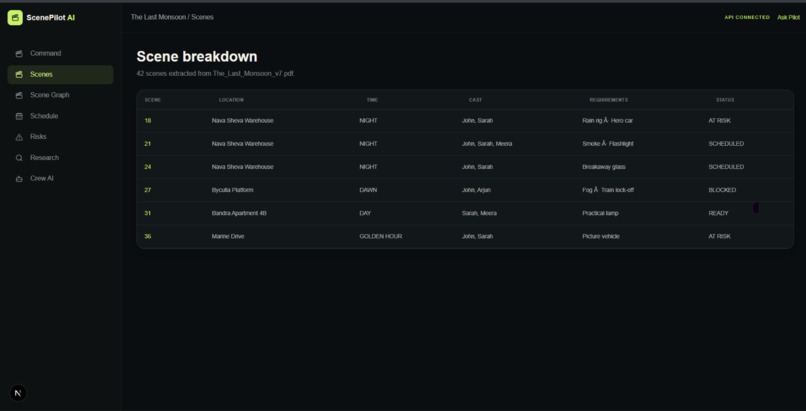Click the Rain rig Hero car requirement
This screenshot has width=806, height=411.
(x=608, y=121)
